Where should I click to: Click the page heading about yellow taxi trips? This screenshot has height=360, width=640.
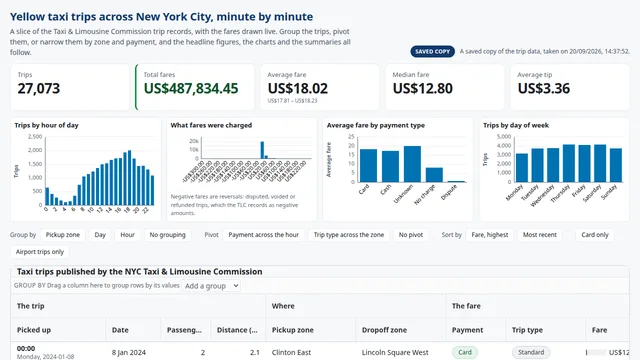(x=162, y=17)
